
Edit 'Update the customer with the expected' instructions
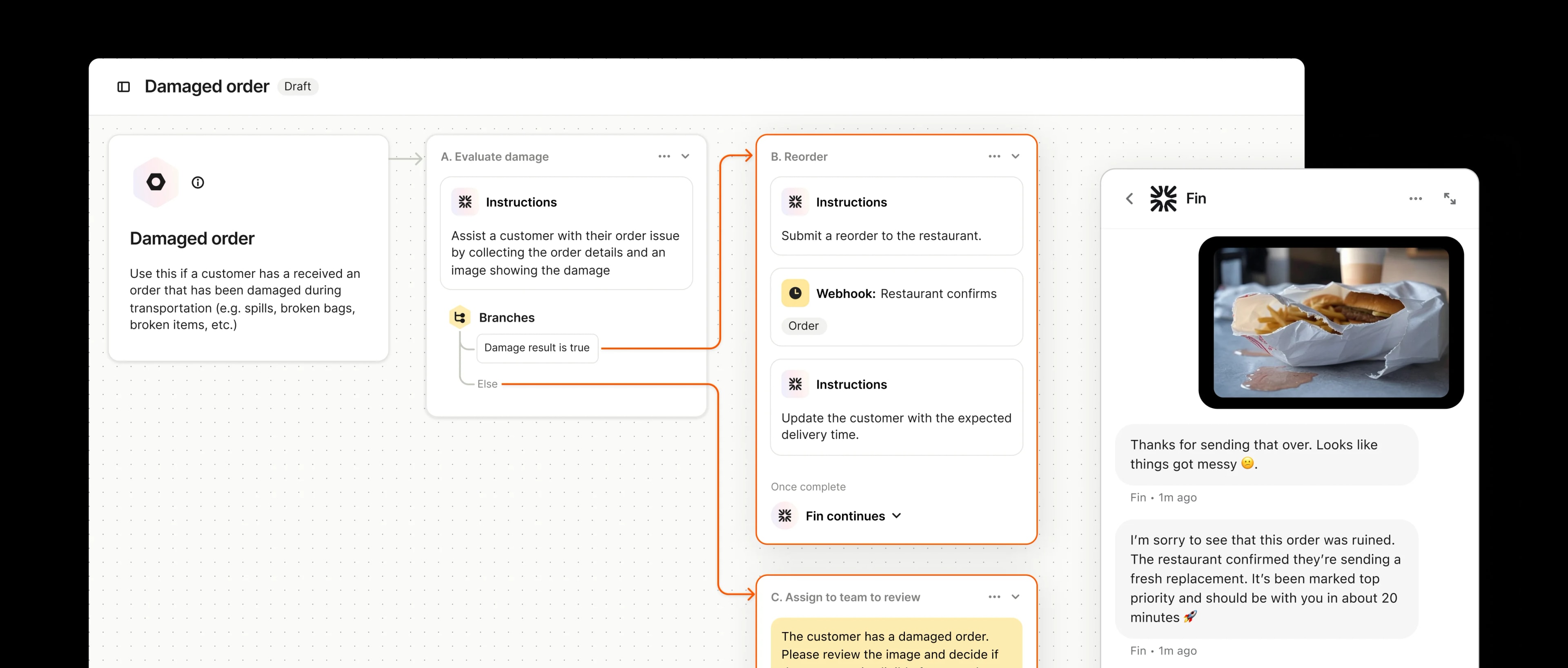click(896, 426)
